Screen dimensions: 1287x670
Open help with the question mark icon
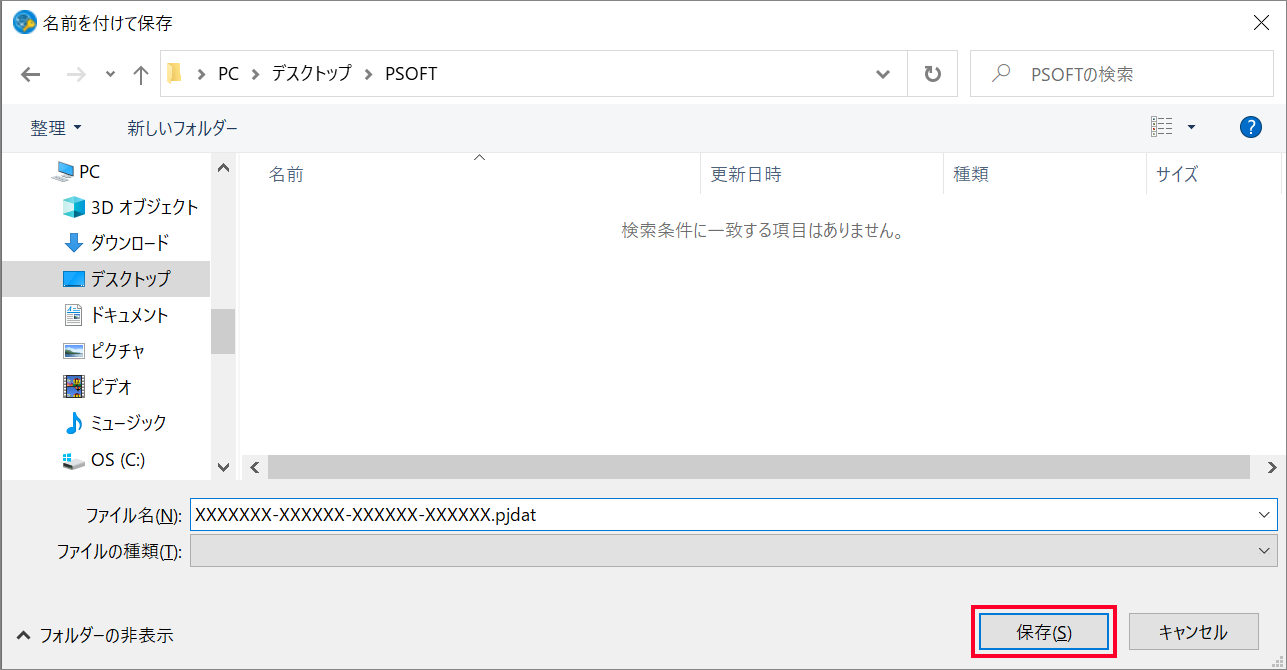[x=1250, y=127]
